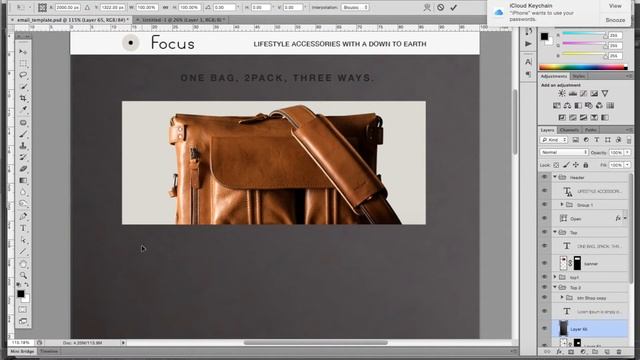
Task: Select the Eraser tool
Action: pyautogui.click(x=23, y=169)
